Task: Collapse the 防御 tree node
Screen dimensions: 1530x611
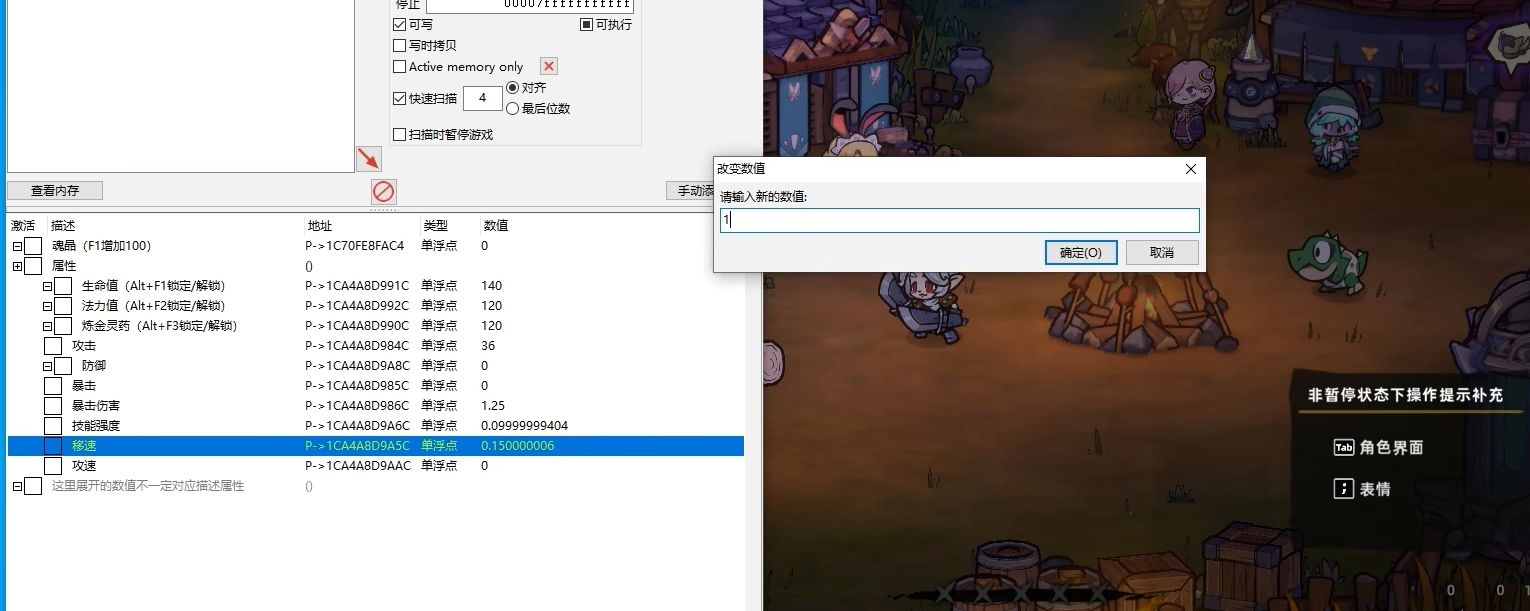Action: pos(47,366)
